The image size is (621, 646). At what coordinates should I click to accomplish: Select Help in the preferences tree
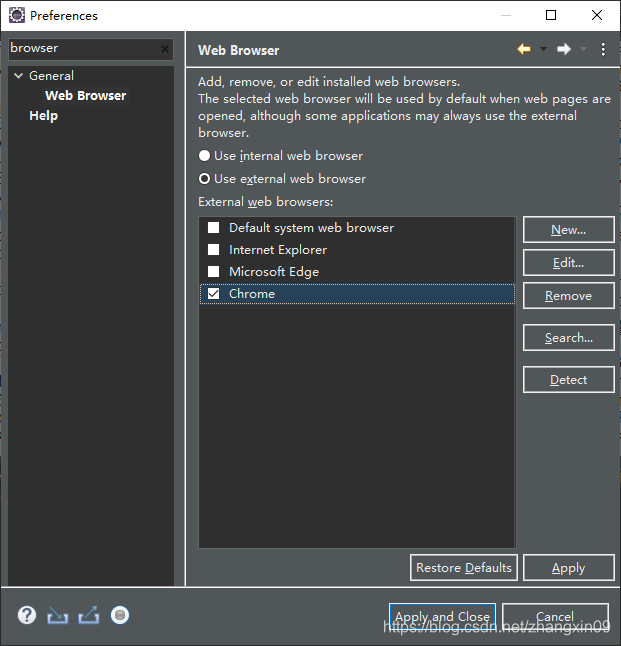43,116
